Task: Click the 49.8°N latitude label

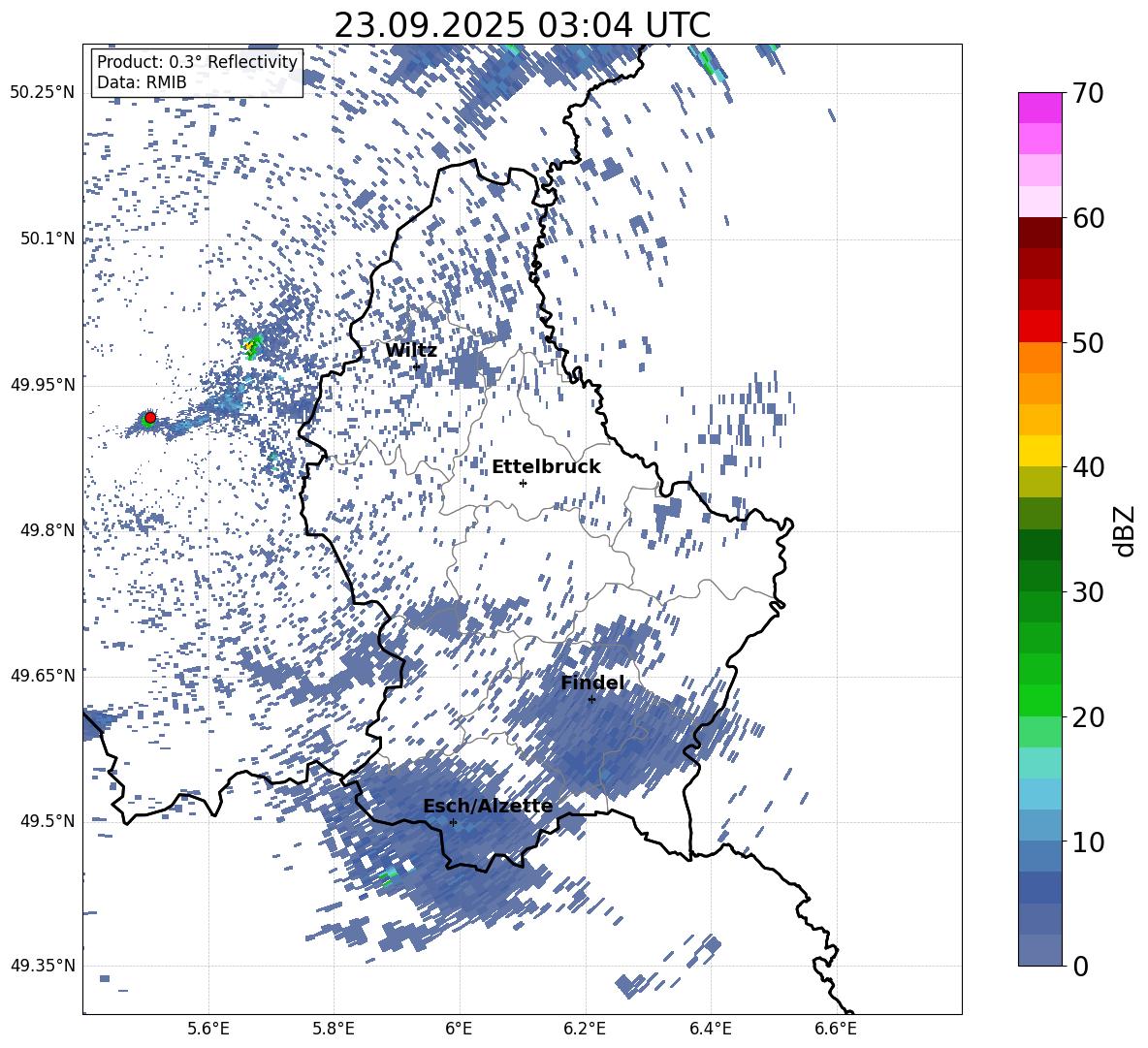Action: (48, 530)
